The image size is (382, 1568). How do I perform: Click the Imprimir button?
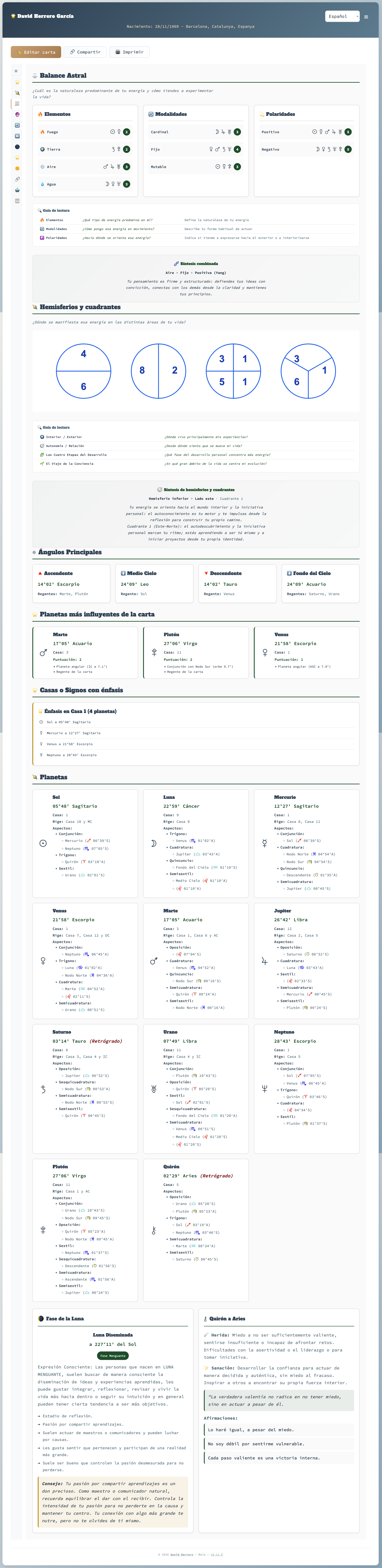(x=129, y=52)
